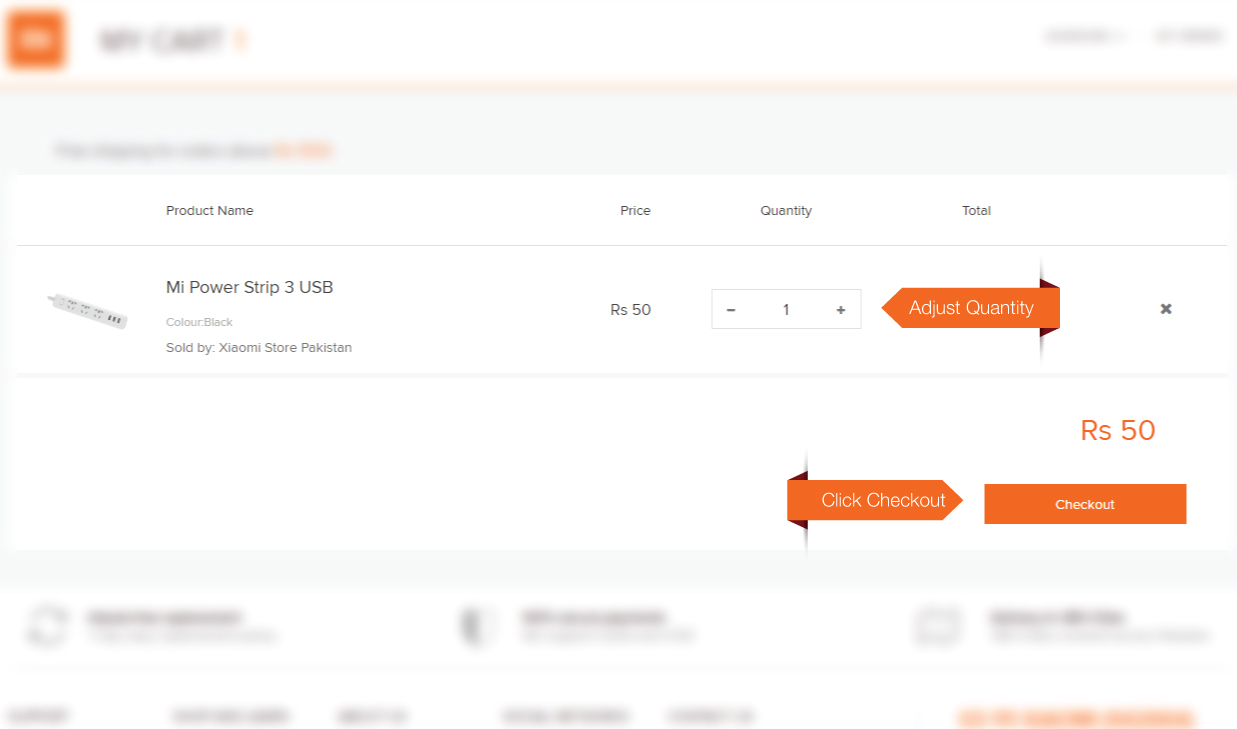This screenshot has height=729, width=1237.
Task: Remove Mi Power Strip with the X icon
Action: [1166, 309]
